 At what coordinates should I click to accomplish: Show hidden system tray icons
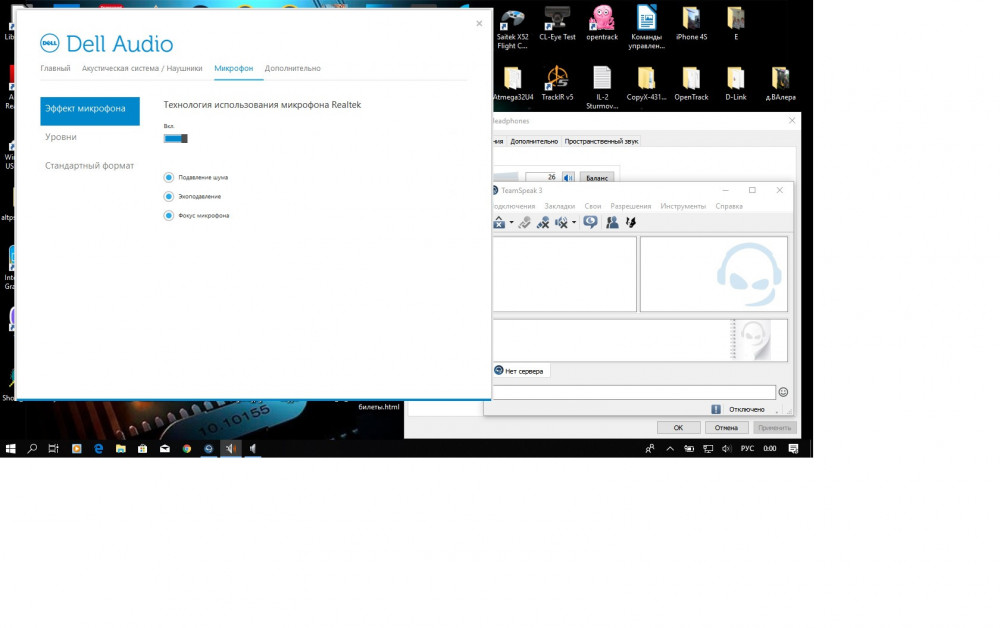(x=670, y=449)
